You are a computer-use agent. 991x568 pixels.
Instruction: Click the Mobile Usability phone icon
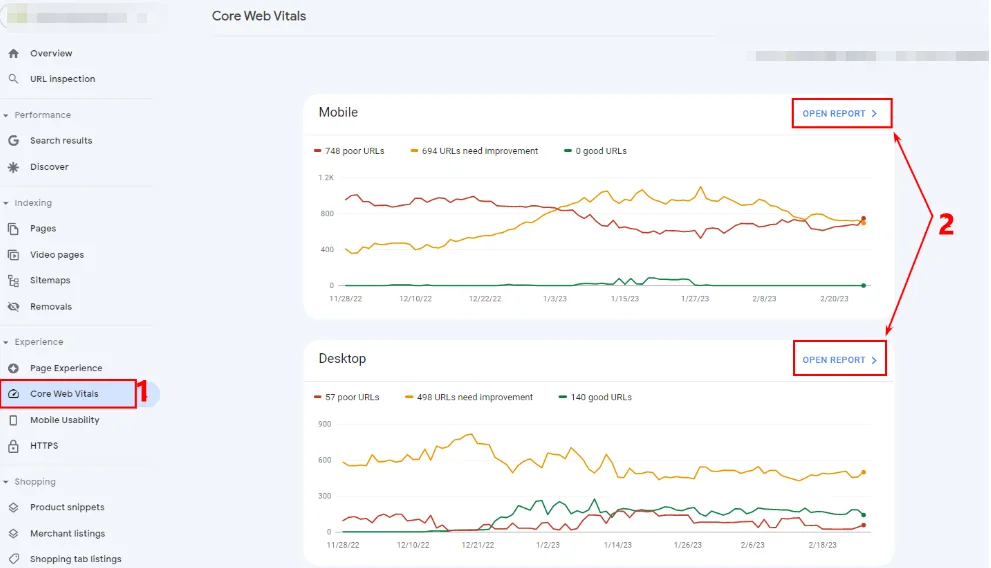tap(13, 420)
